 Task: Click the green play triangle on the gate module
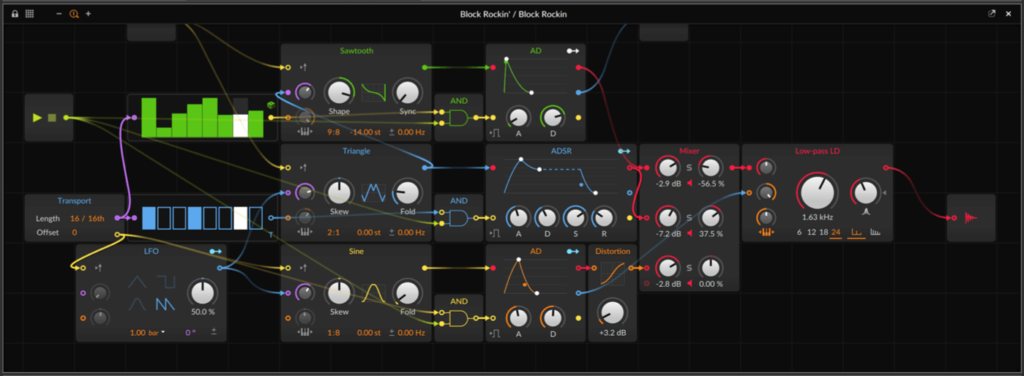click(38, 118)
